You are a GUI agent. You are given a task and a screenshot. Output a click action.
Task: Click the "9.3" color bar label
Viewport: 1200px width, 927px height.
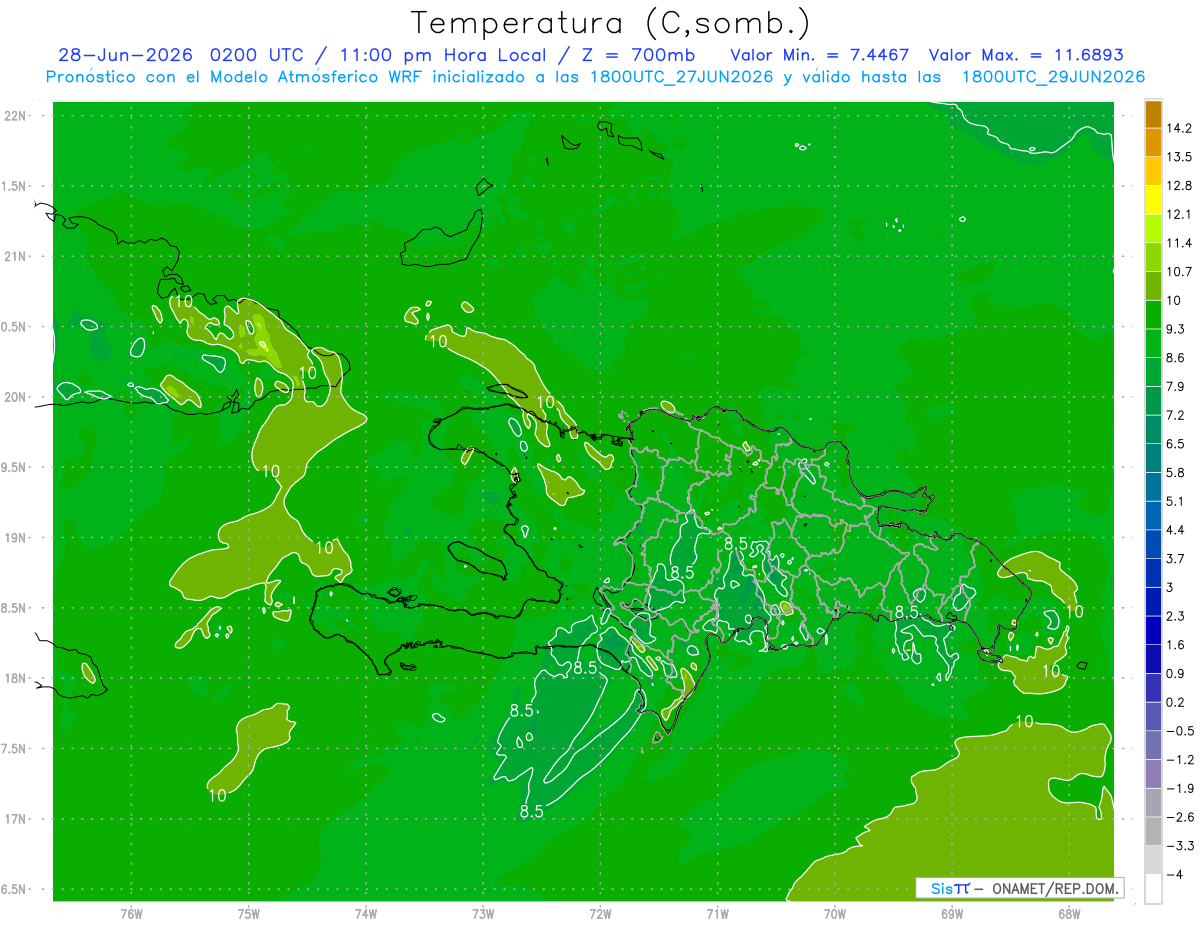(1177, 329)
